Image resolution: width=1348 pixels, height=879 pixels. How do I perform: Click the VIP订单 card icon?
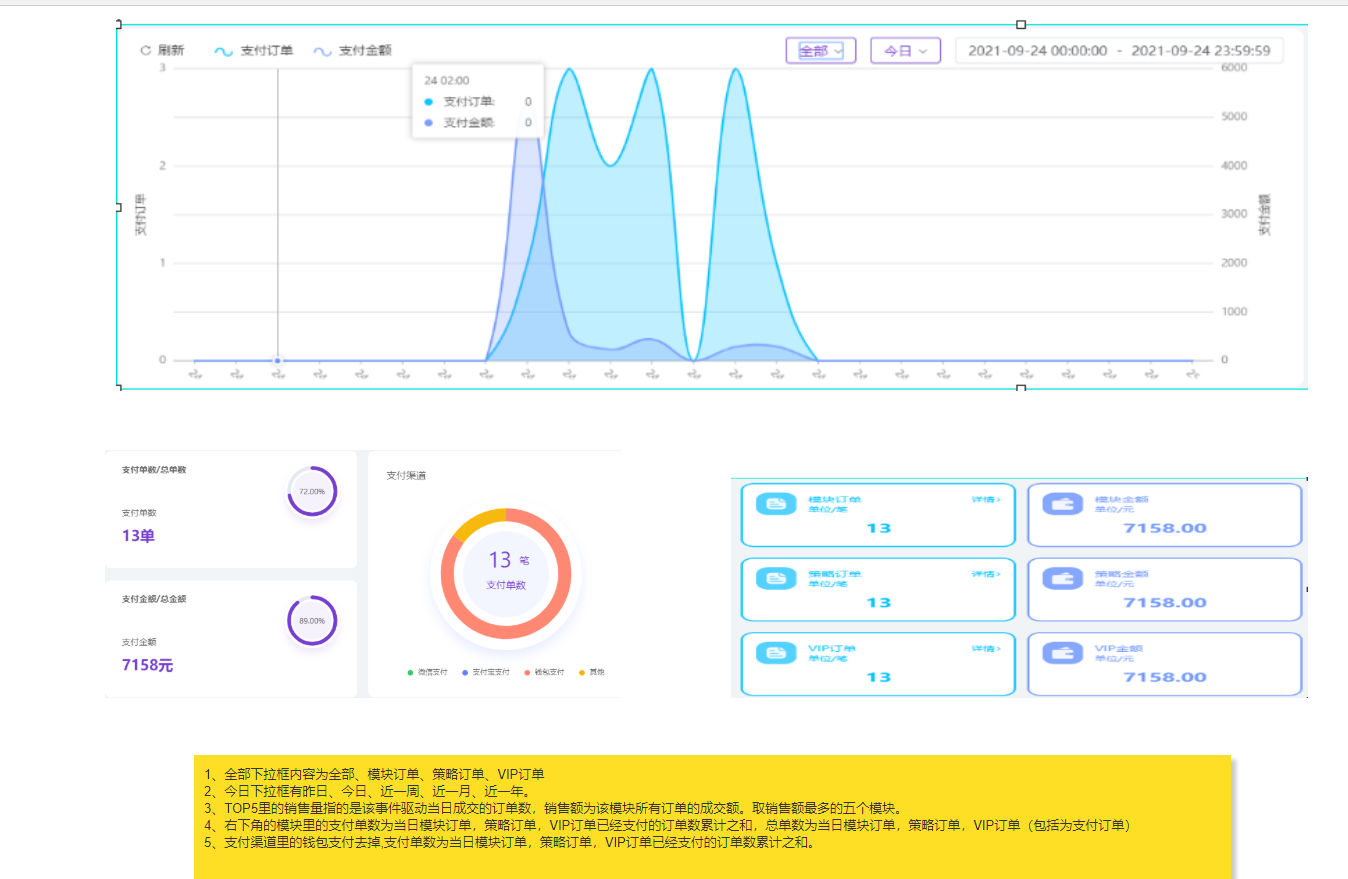click(775, 653)
